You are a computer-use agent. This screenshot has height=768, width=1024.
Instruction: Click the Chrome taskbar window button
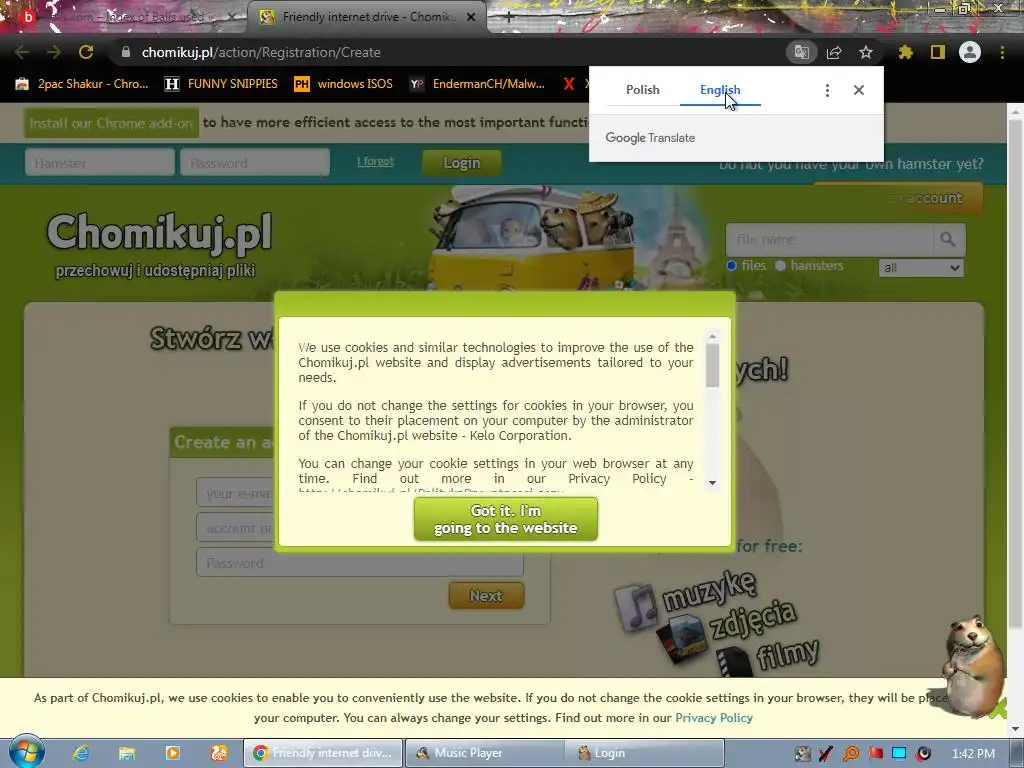[x=323, y=753]
